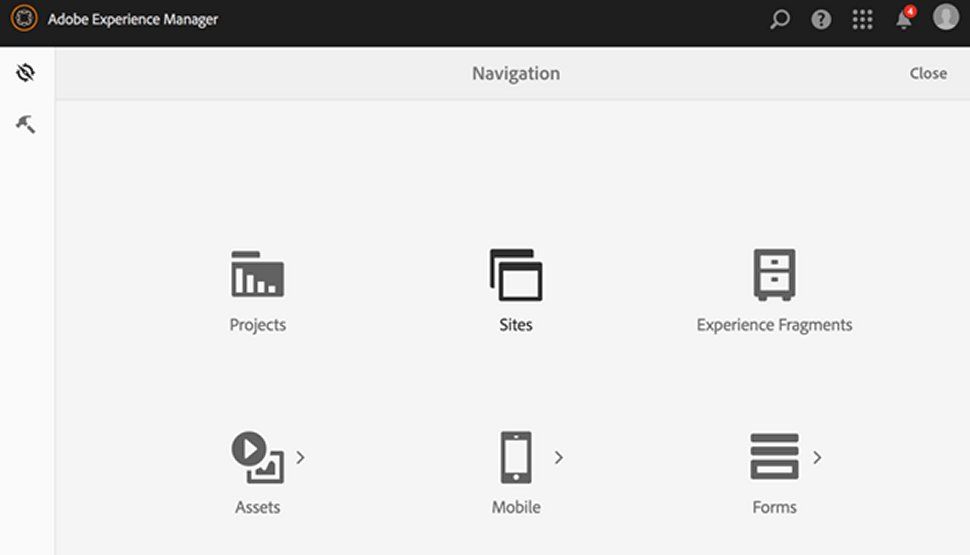The height and width of the screenshot is (555, 970).
Task: View notifications bell icon
Action: coord(903,20)
